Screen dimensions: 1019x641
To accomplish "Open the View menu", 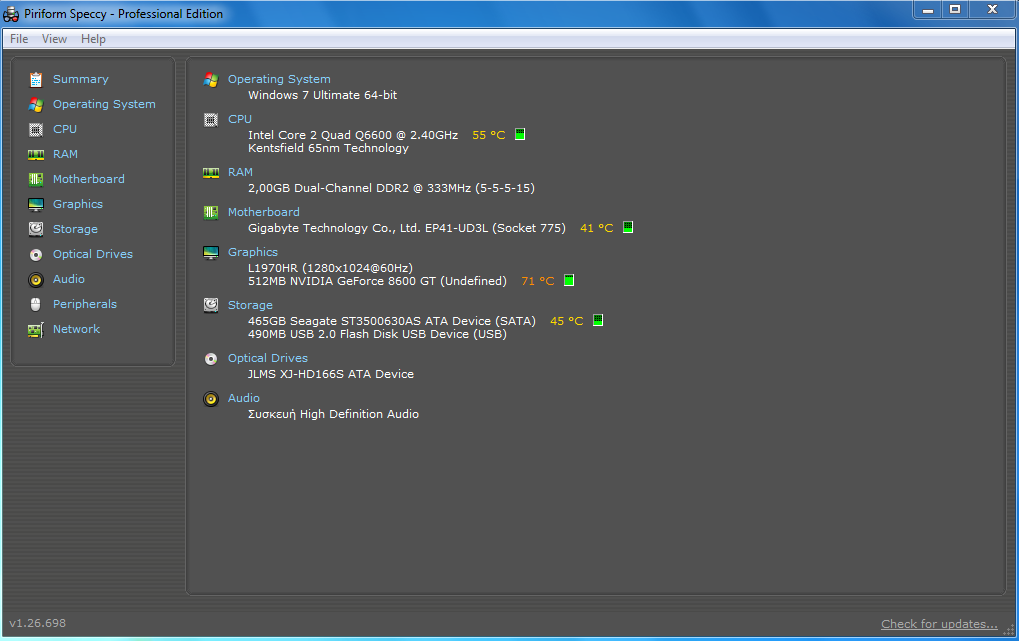I will pyautogui.click(x=55, y=39).
